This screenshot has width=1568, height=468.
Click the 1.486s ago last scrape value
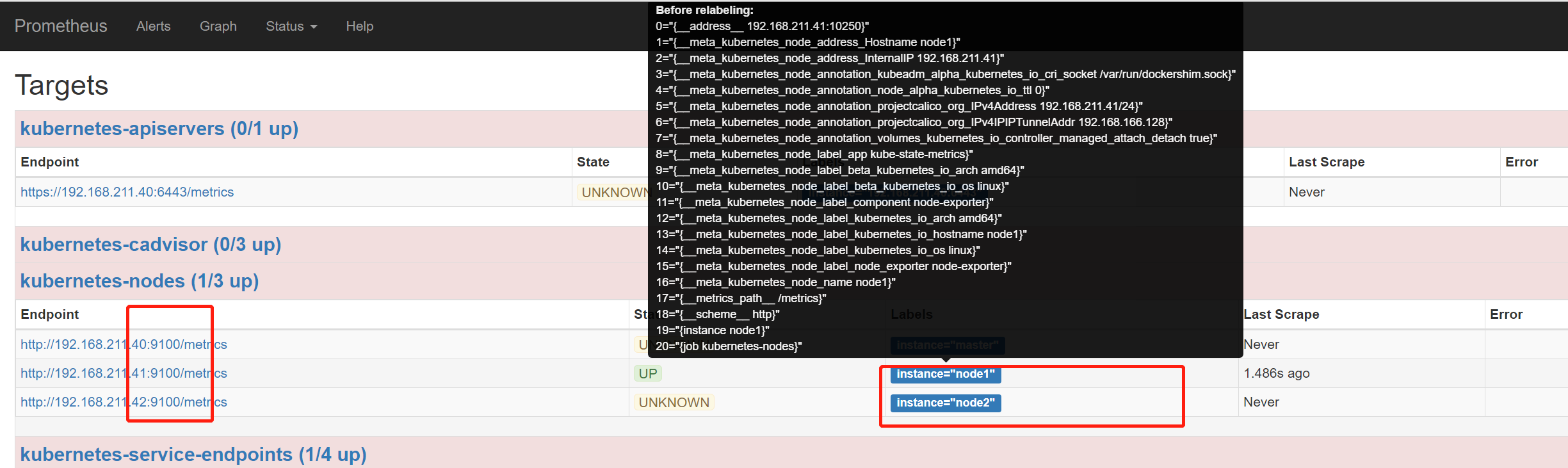pos(1277,373)
